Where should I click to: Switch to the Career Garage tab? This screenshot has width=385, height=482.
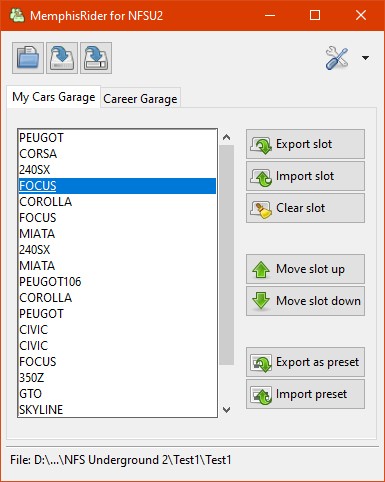click(x=140, y=98)
